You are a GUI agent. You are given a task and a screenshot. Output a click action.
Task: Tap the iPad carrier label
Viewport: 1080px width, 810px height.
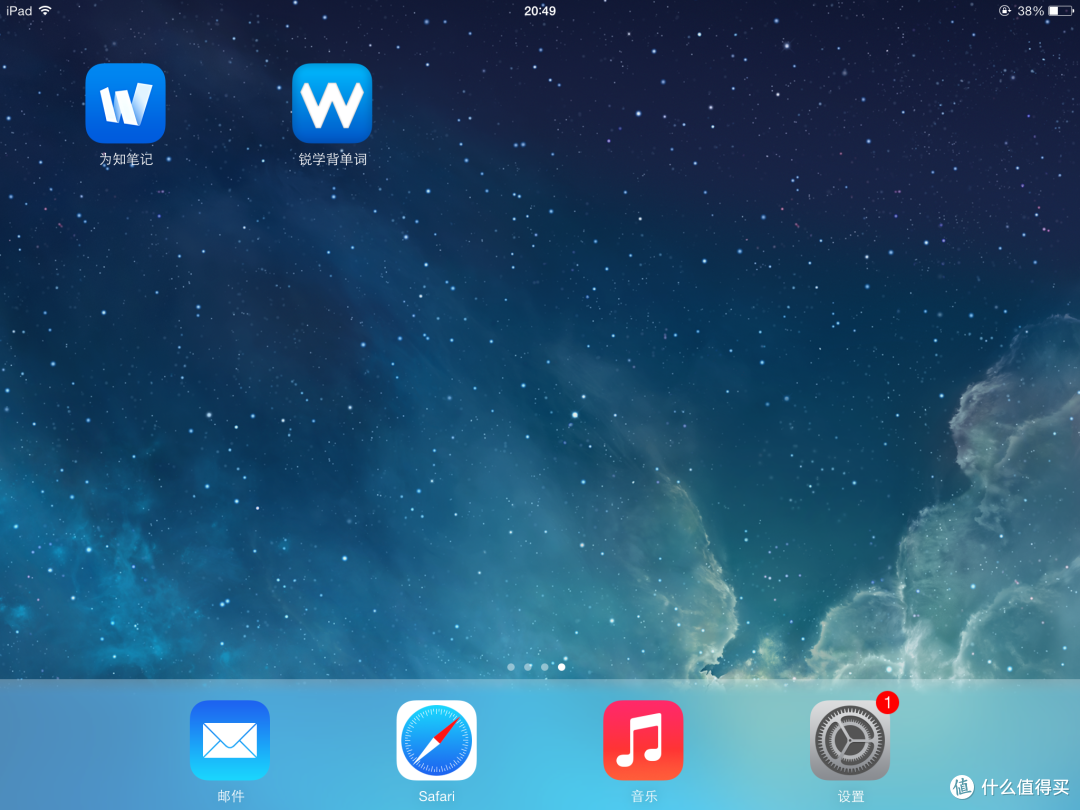(19, 10)
